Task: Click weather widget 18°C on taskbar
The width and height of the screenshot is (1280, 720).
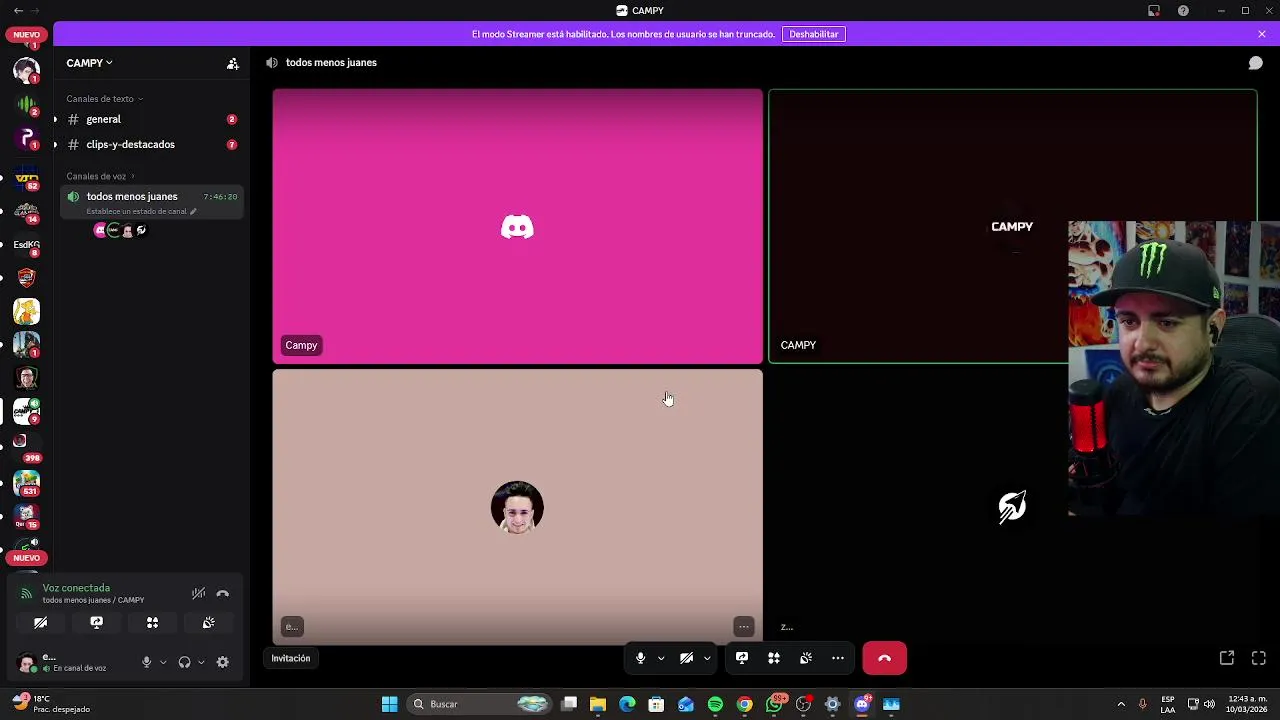Action: [x=50, y=704]
